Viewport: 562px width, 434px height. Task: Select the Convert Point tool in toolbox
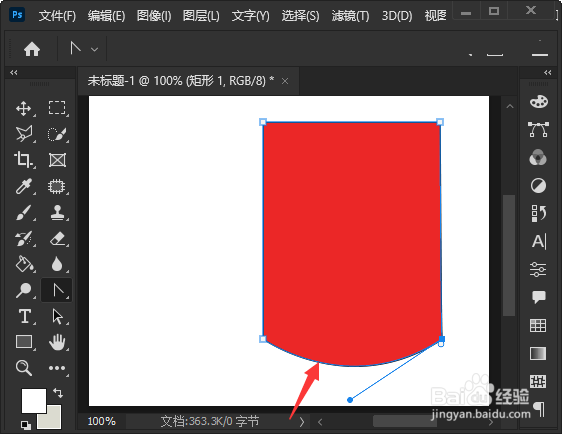click(x=57, y=290)
